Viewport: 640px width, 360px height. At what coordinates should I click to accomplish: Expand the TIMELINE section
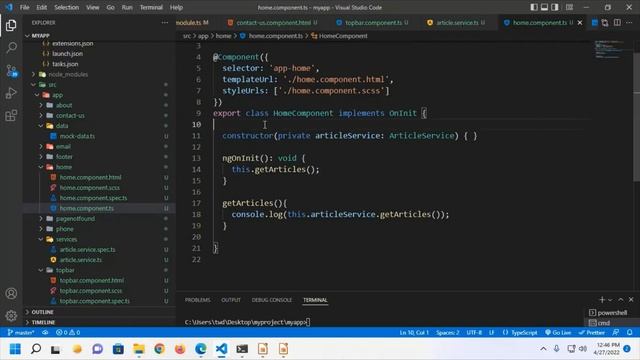[100, 322]
